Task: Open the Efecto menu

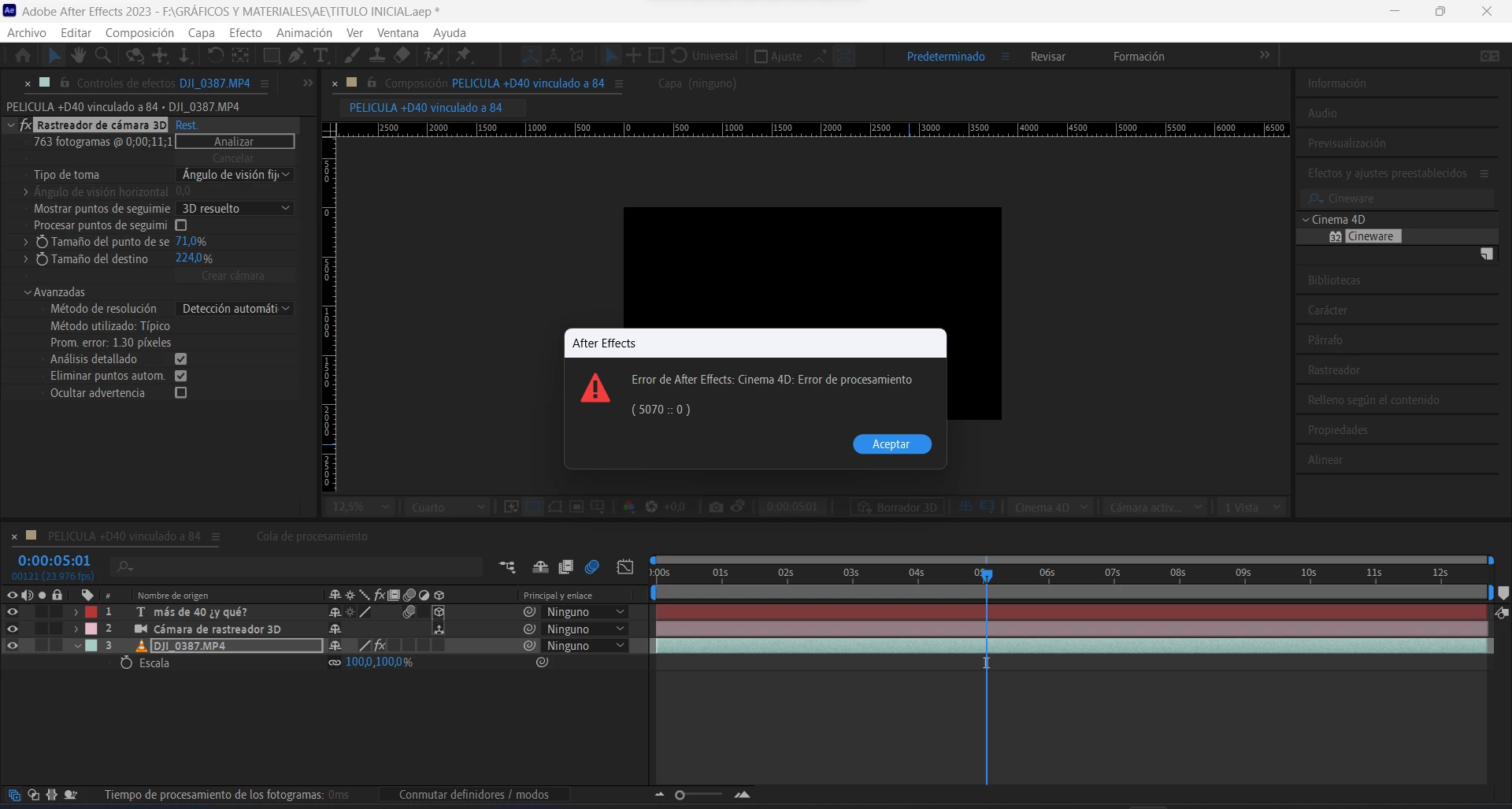Action: (x=246, y=32)
